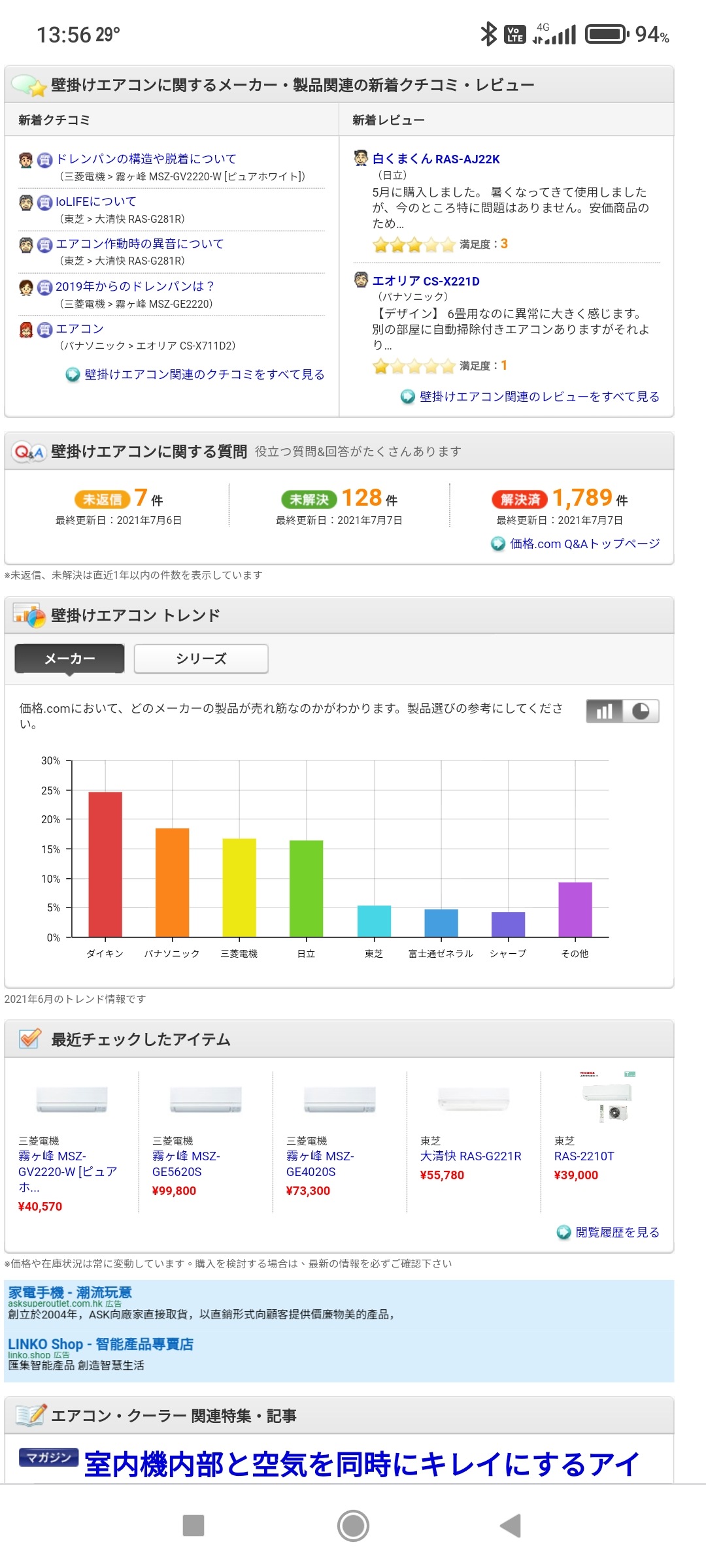Open 大清快 RAS-G221R product thumbnail
The width and height of the screenshot is (706, 1568).
tap(474, 1099)
